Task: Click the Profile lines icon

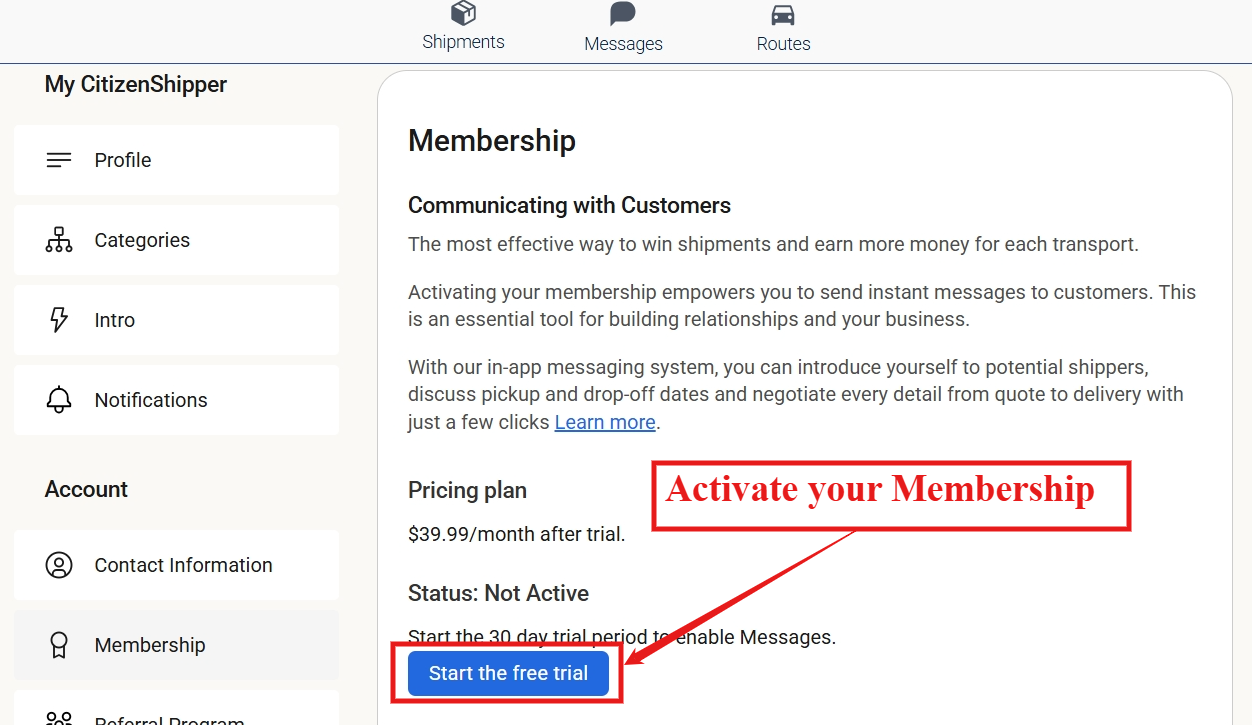Action: 59,160
